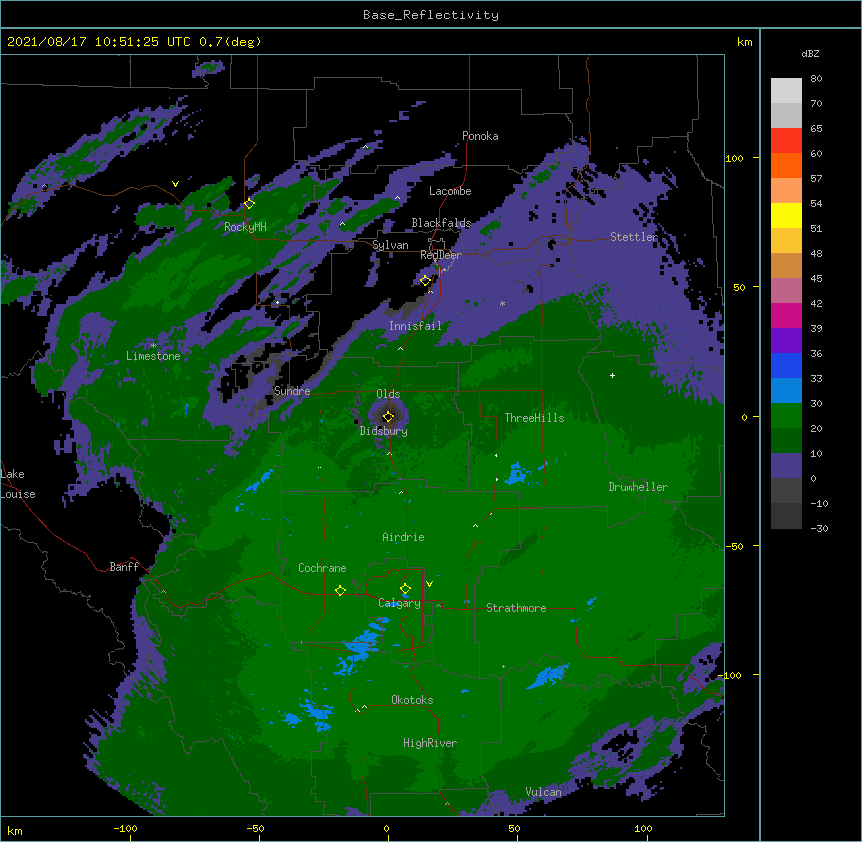The width and height of the screenshot is (862, 842).
Task: Select the Calgary city label
Action: pos(399,603)
